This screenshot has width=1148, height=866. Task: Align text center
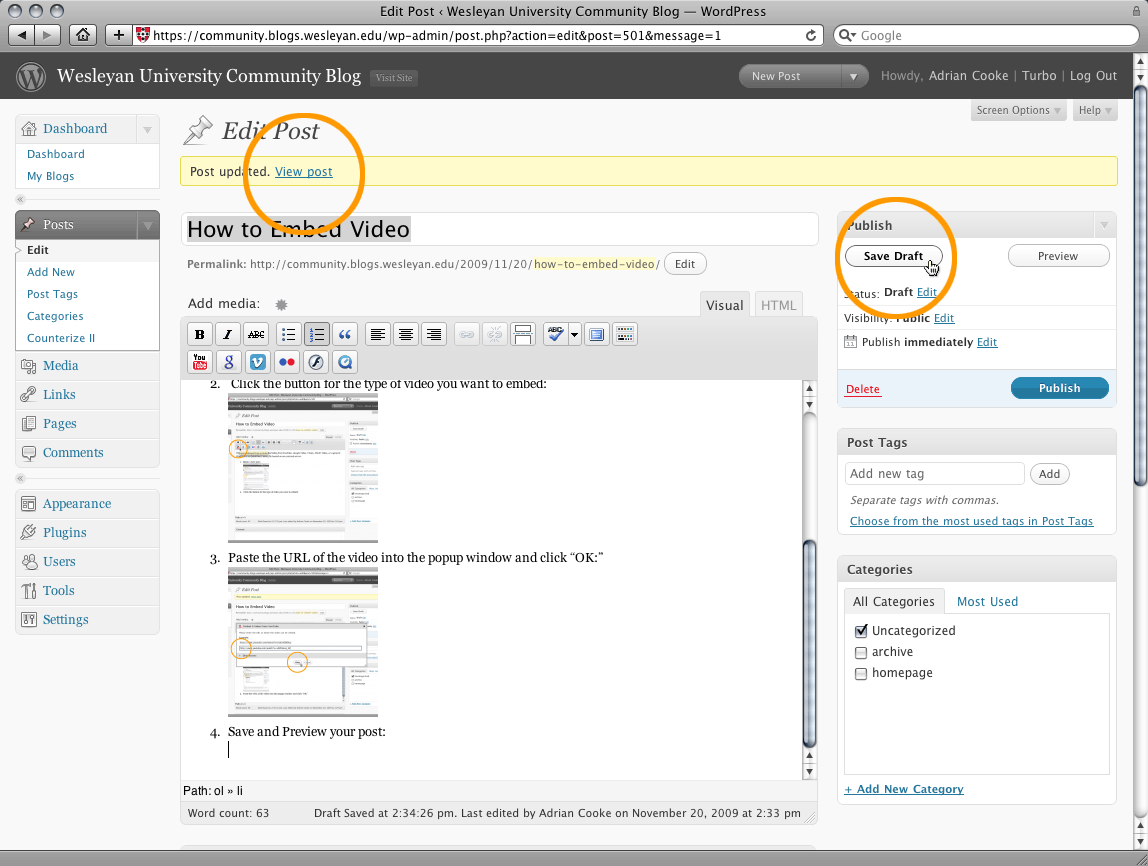406,335
